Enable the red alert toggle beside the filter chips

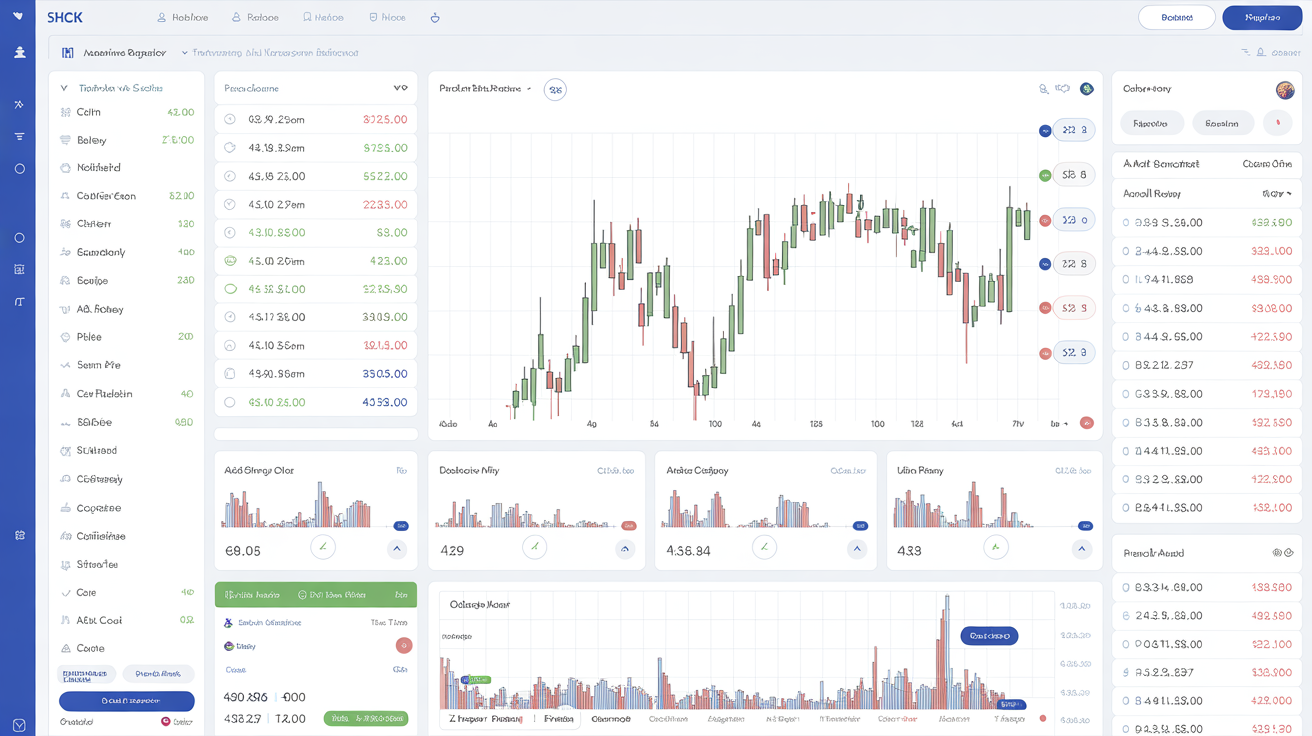1277,121
